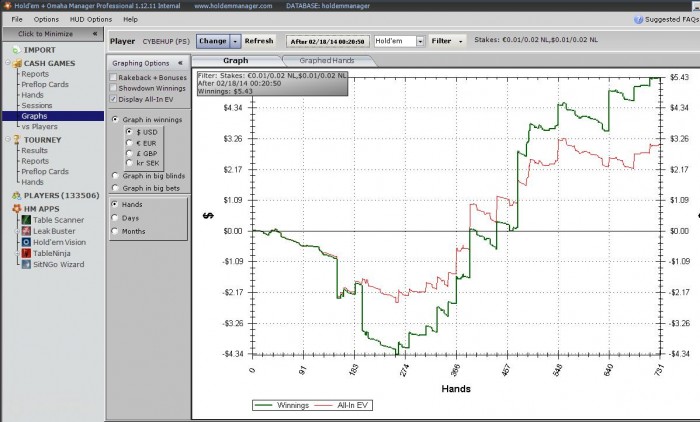Select Graph in winnings radio button
This screenshot has height=422, width=700.
click(116, 120)
